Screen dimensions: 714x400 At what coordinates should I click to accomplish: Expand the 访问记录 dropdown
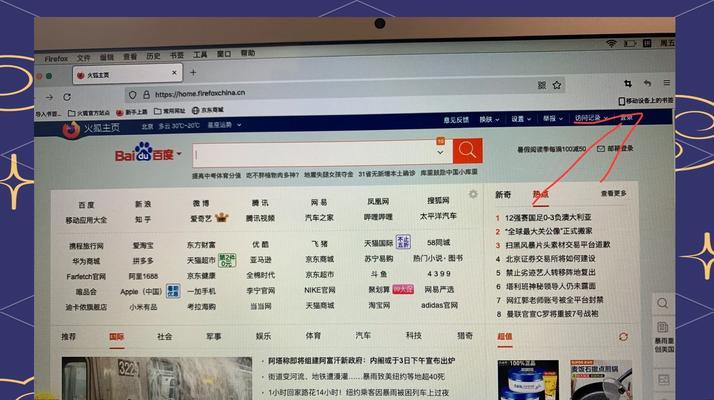point(591,118)
